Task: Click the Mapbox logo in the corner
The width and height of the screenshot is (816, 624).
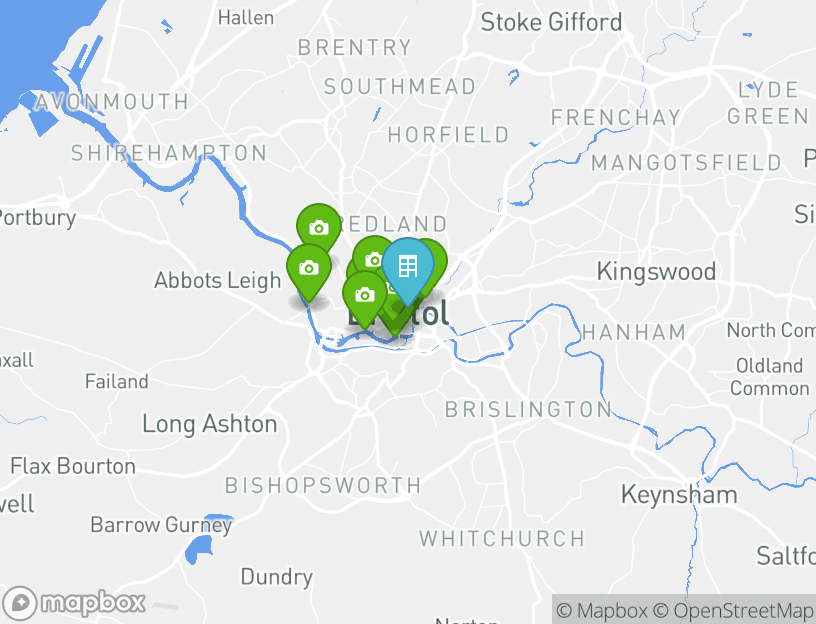Action: click(73, 603)
